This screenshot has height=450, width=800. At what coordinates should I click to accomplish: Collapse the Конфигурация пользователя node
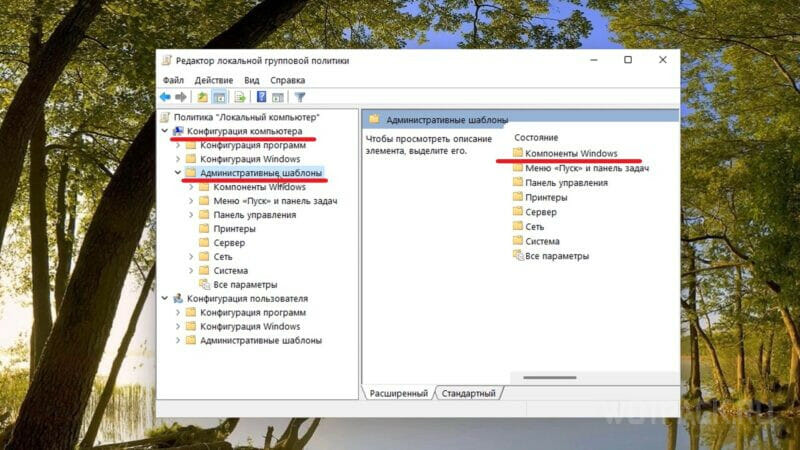point(165,298)
